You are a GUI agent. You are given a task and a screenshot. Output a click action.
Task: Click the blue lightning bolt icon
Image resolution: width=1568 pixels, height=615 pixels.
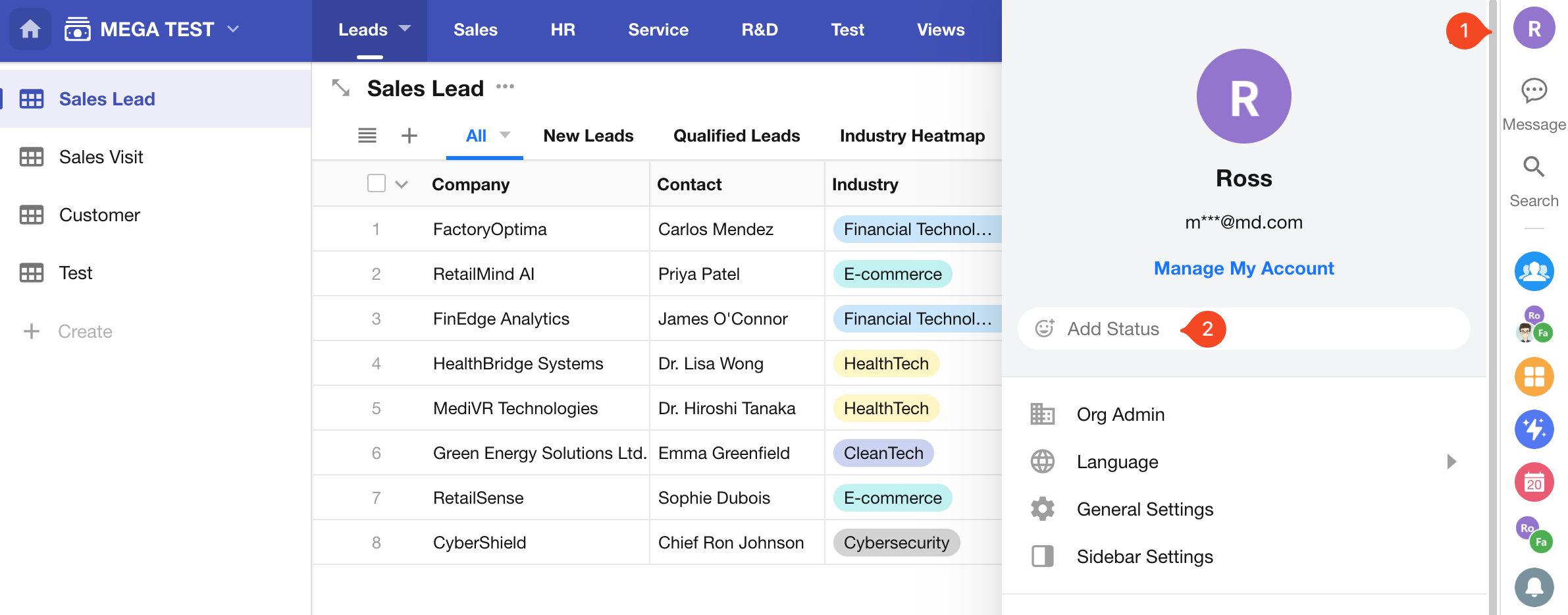(x=1534, y=429)
